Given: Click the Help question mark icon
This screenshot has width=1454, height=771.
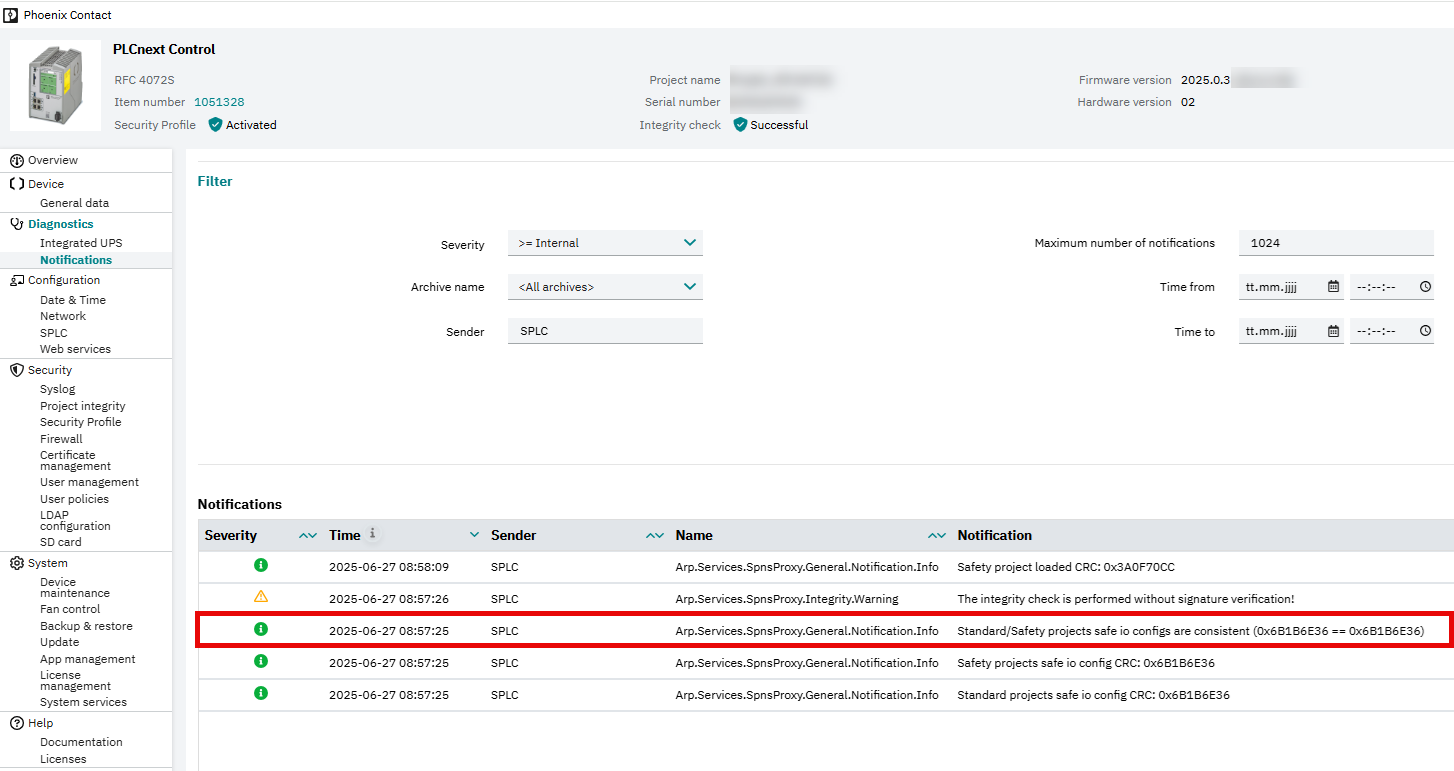Looking at the screenshot, I should point(17,723).
